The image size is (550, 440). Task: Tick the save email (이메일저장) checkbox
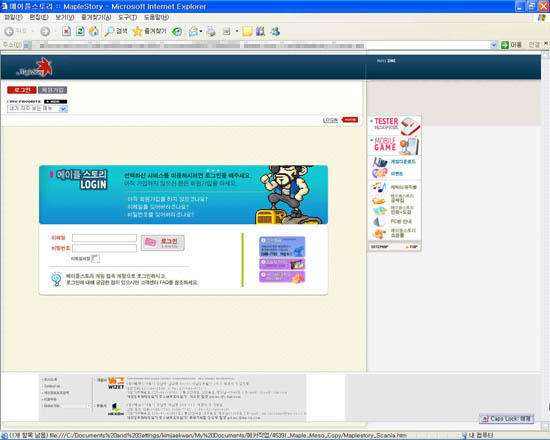coord(95,259)
